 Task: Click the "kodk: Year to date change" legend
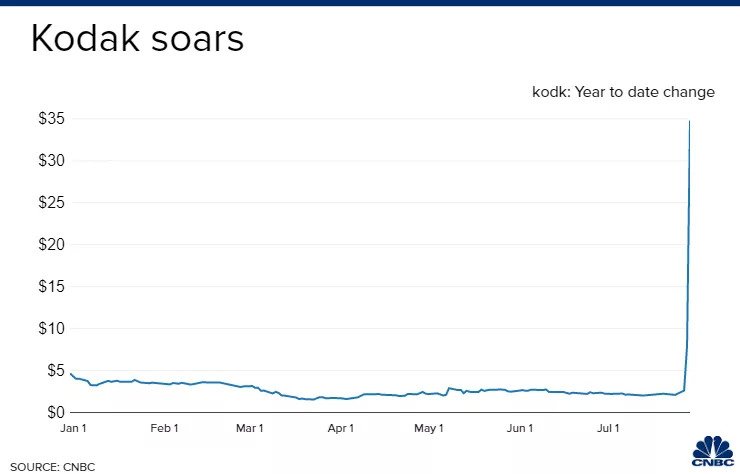623,92
